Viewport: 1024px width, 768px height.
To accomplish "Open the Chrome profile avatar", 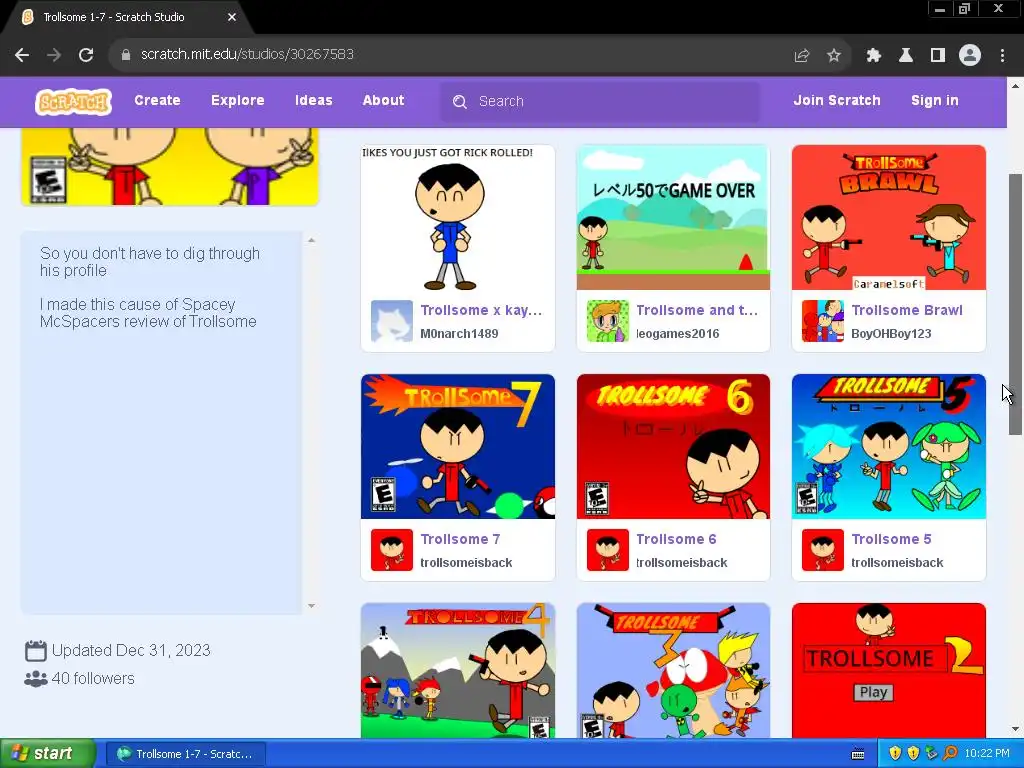I will [x=970, y=55].
